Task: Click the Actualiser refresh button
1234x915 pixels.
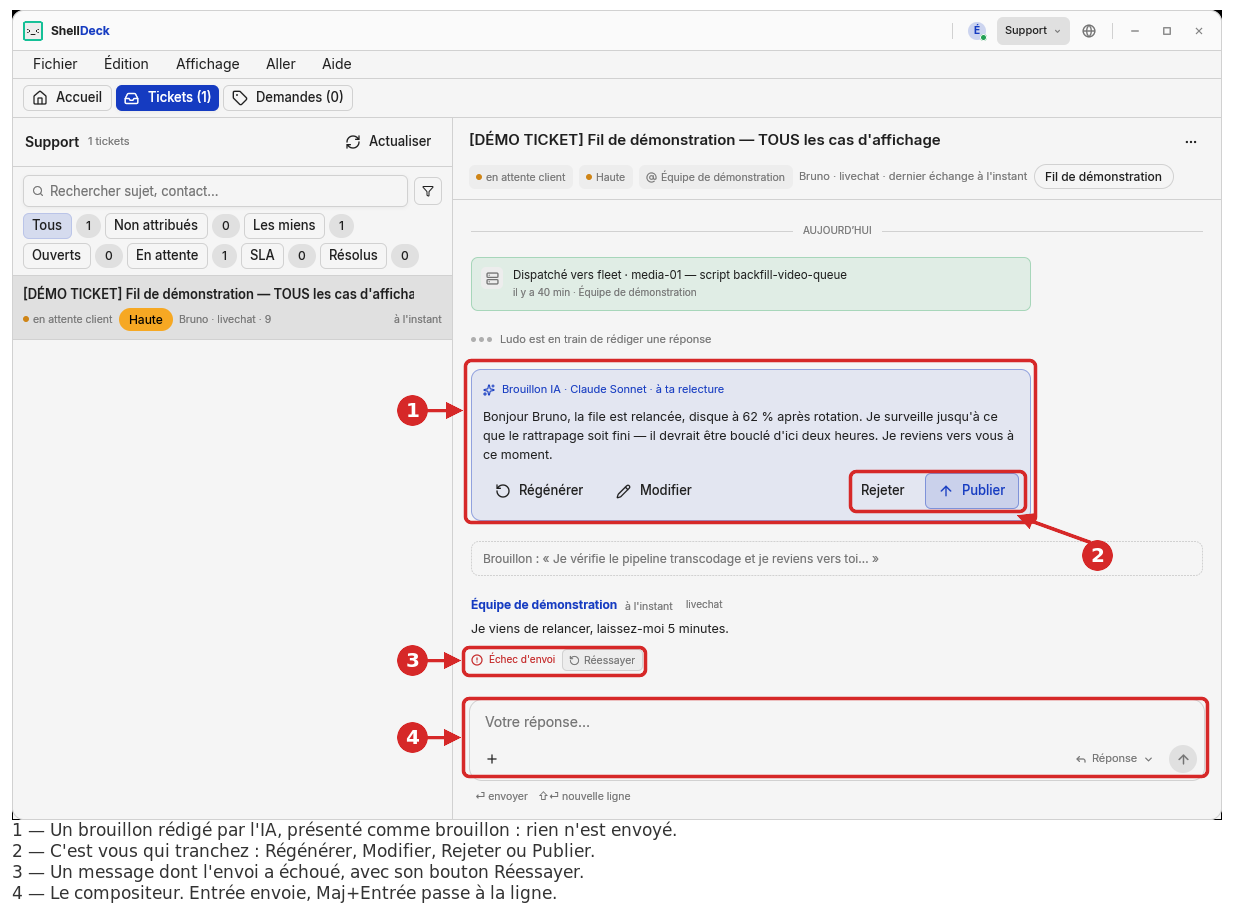Action: [x=388, y=142]
